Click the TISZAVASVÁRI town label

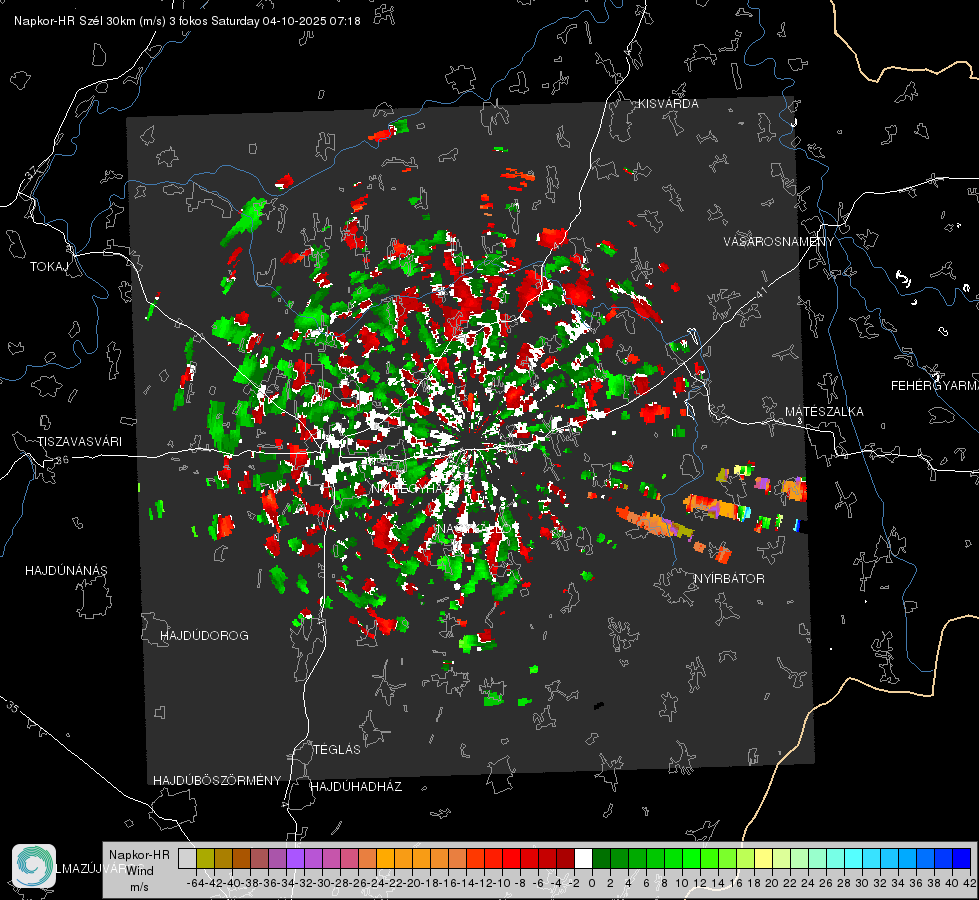point(79,442)
